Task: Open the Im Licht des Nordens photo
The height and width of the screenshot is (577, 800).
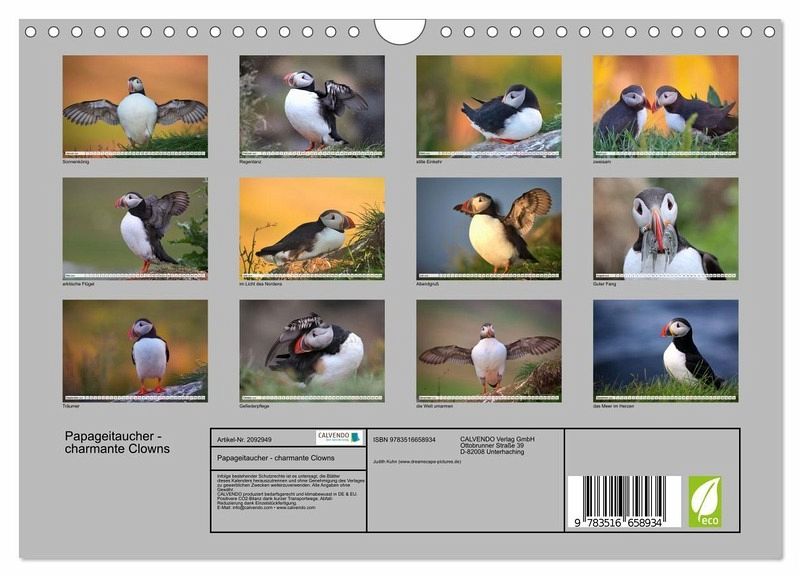Action: (312, 228)
